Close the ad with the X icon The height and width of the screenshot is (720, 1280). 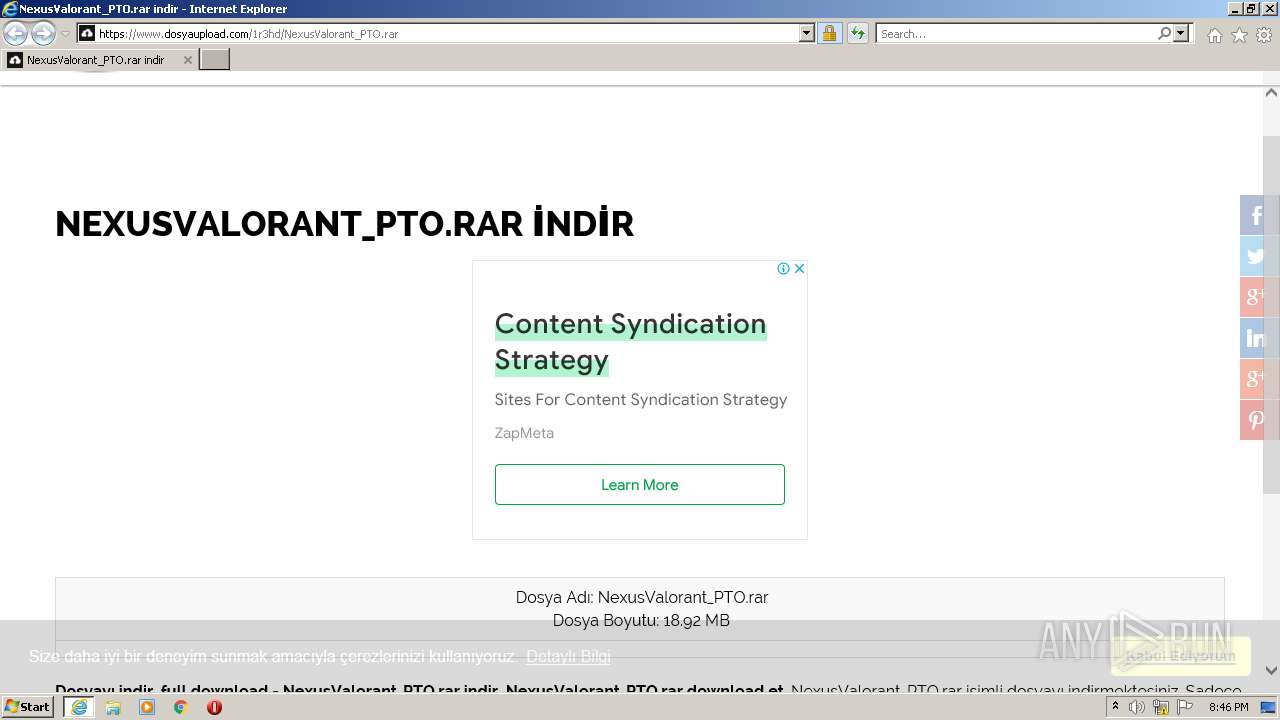click(799, 268)
